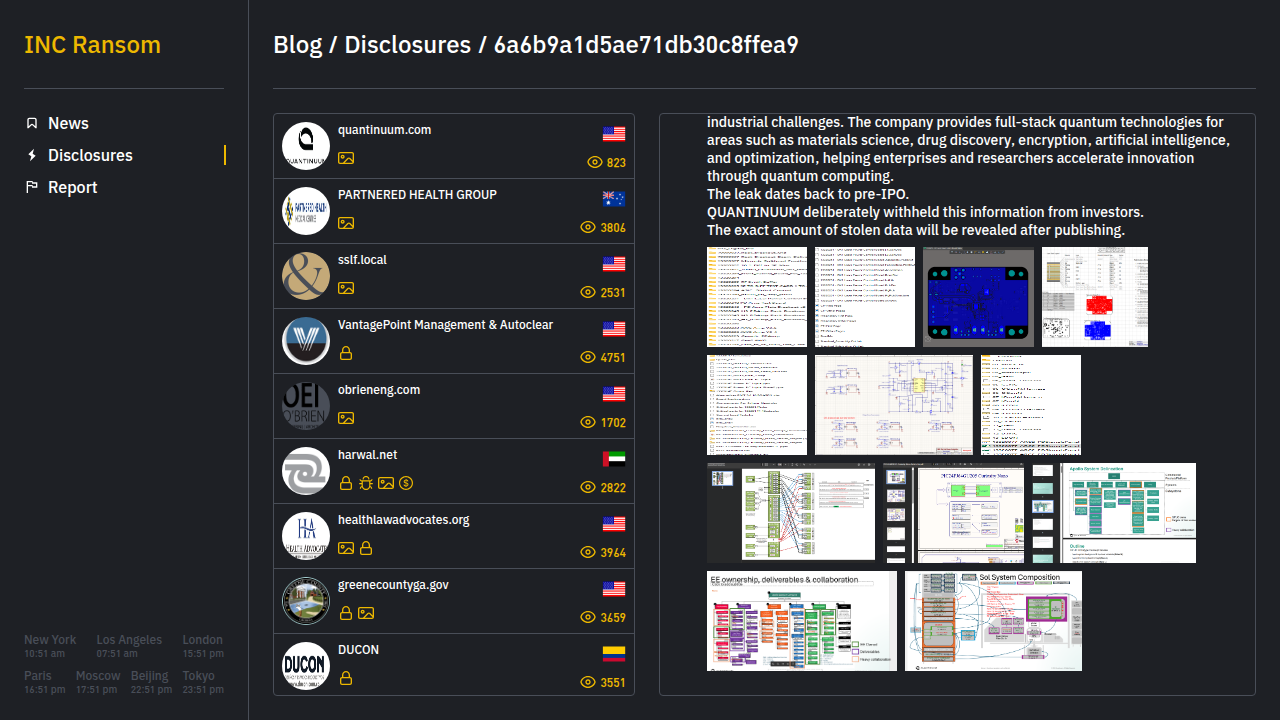The width and height of the screenshot is (1280, 720).
Task: Click the Health Law Advocates logo avatar
Action: tap(306, 536)
